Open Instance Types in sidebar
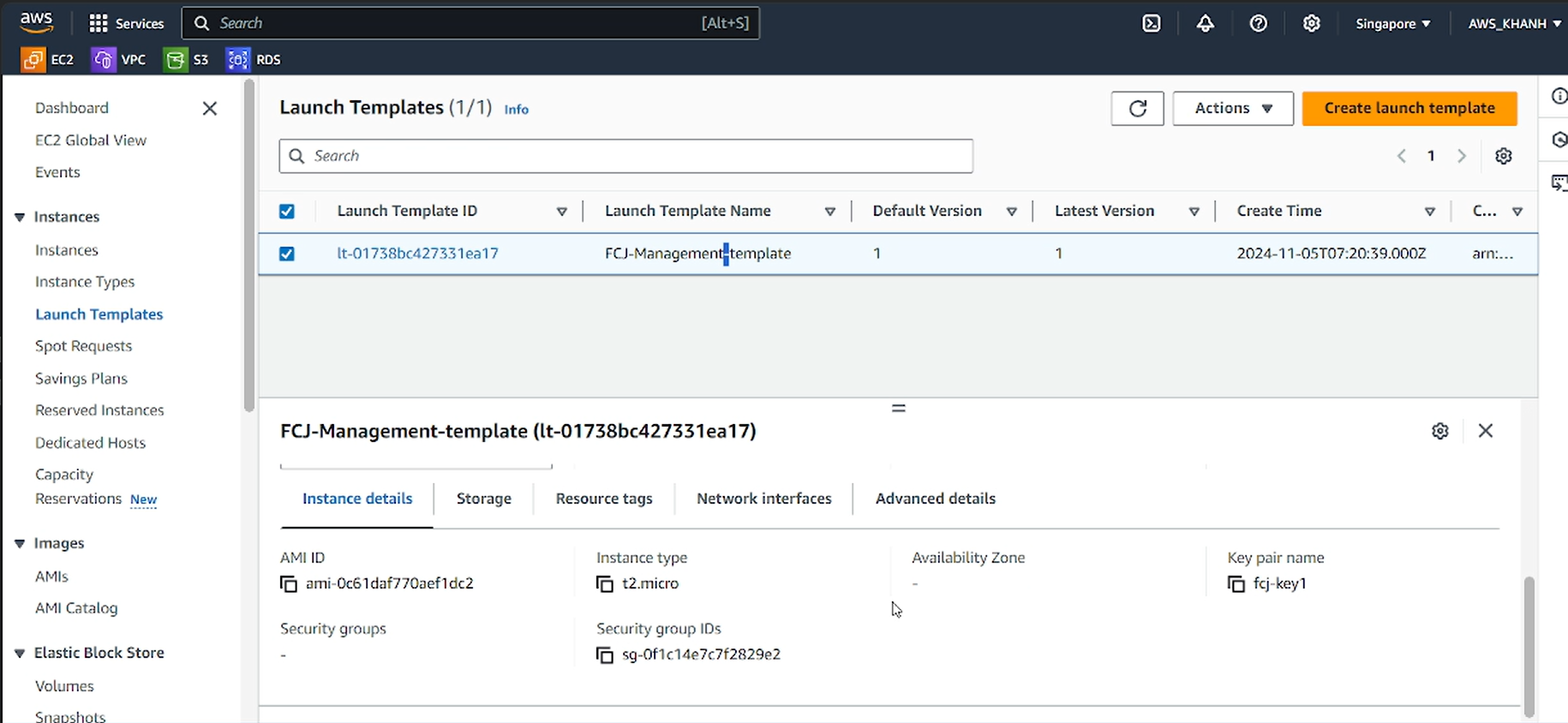1568x723 pixels. tap(85, 282)
